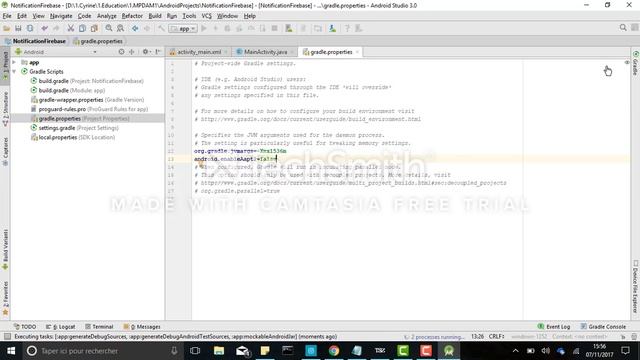Open the Terminal tool window
Image resolution: width=640 pixels, height=360 pixels.
coord(99,327)
